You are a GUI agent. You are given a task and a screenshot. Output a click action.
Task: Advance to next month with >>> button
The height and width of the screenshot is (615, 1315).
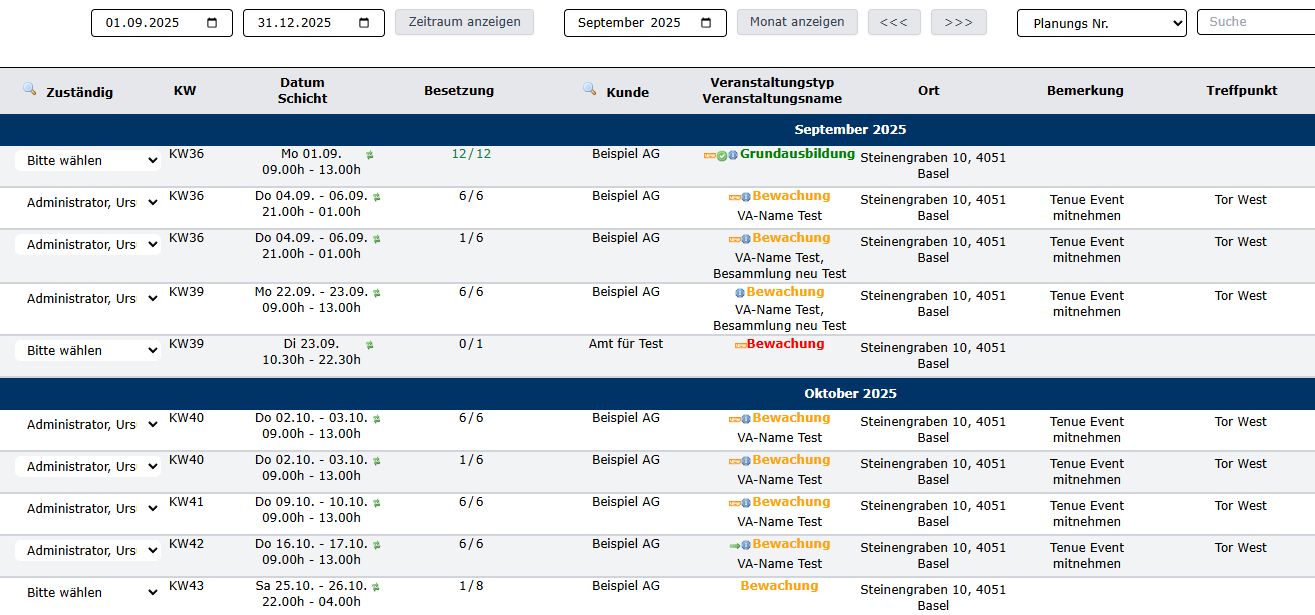click(958, 22)
